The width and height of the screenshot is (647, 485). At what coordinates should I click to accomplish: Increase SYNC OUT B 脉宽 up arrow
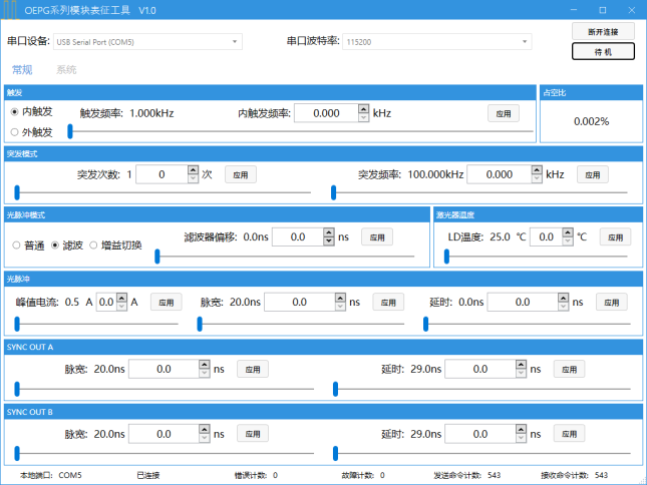(x=205, y=430)
